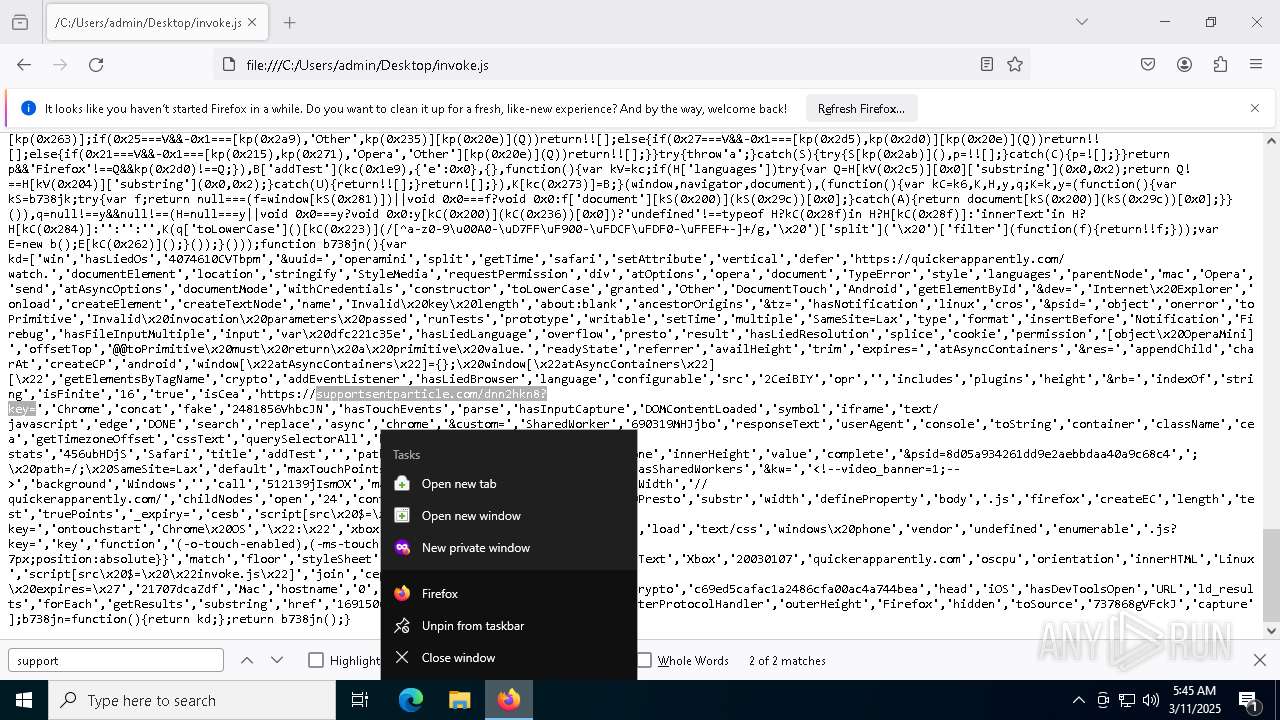Open the Firefox application menu
The width and height of the screenshot is (1280, 720).
point(1256,65)
